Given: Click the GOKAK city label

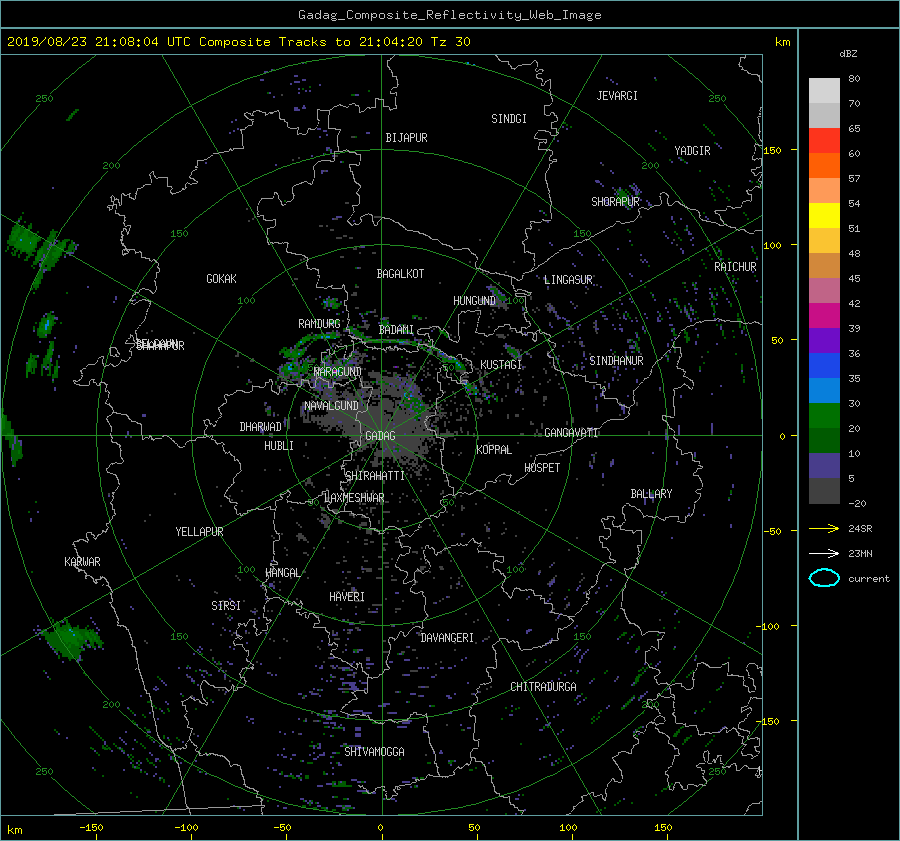Looking at the screenshot, I should pos(221,278).
